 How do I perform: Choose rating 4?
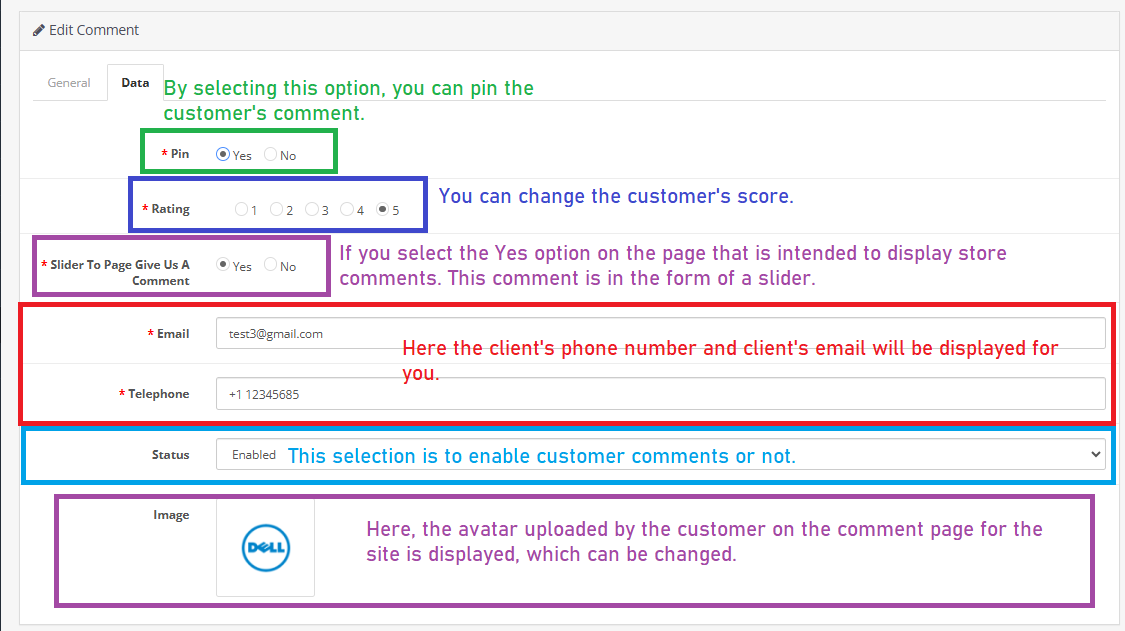coord(347,210)
